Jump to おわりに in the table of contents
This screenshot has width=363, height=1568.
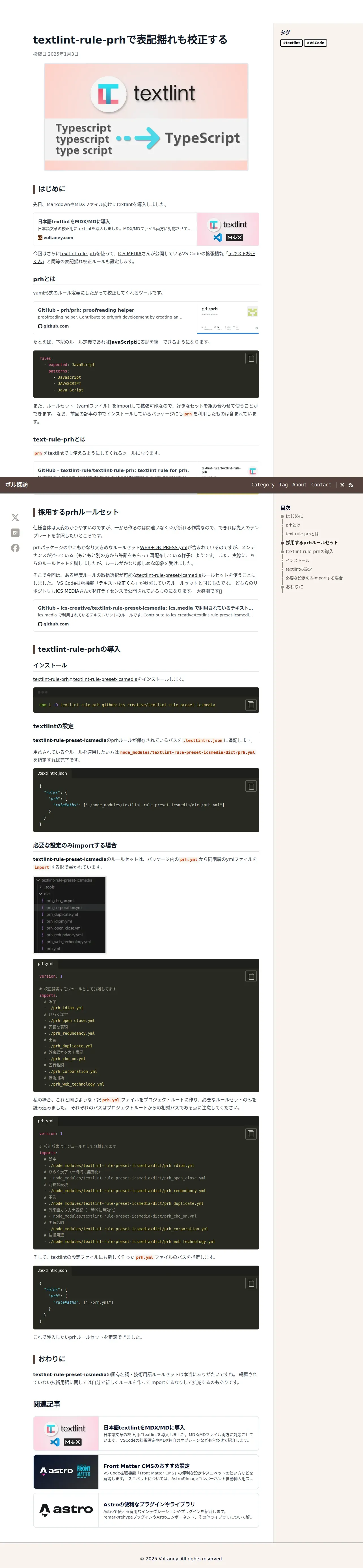pos(294,587)
